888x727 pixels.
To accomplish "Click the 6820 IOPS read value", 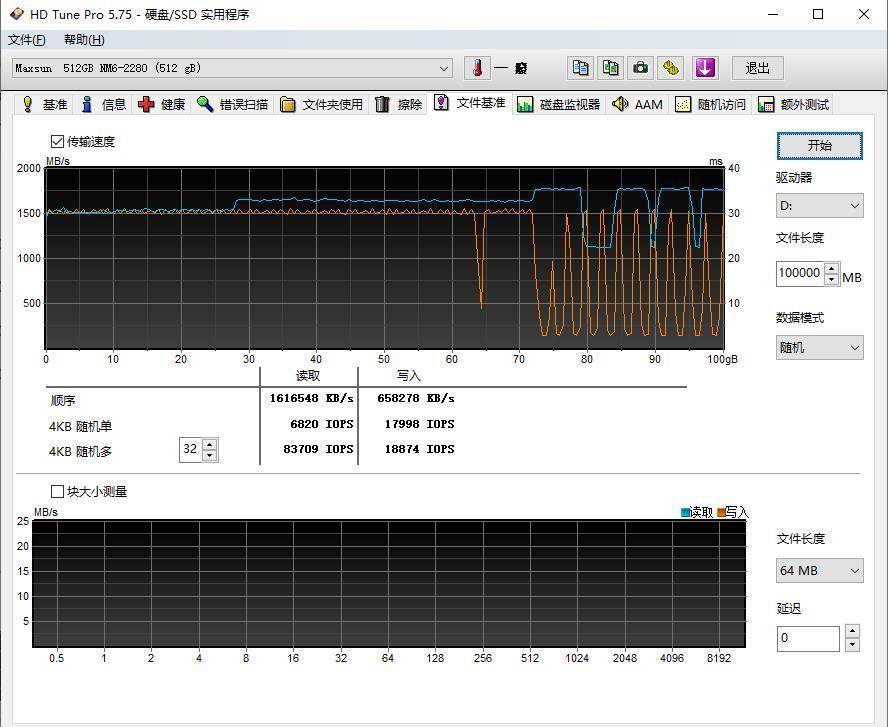I will pyautogui.click(x=322, y=424).
